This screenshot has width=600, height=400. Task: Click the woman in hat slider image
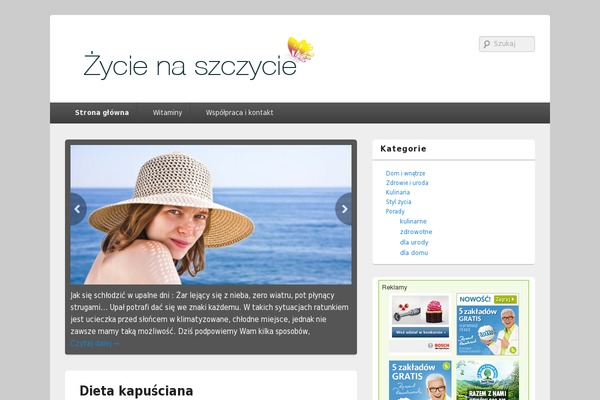pyautogui.click(x=211, y=214)
